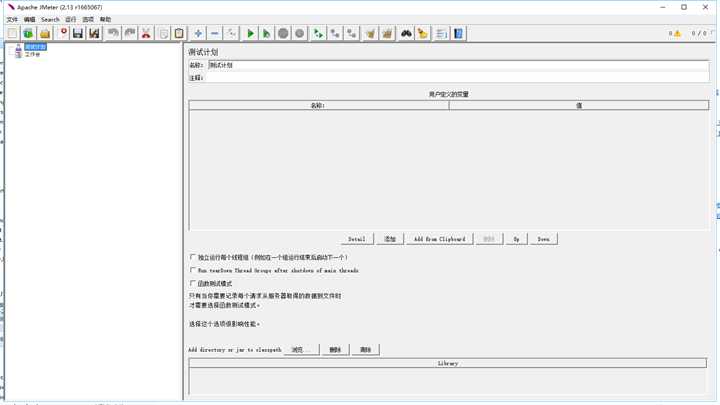Viewport: 720px width, 405px height.
Task: Click the 清除 classpath button
Action: [366, 350]
